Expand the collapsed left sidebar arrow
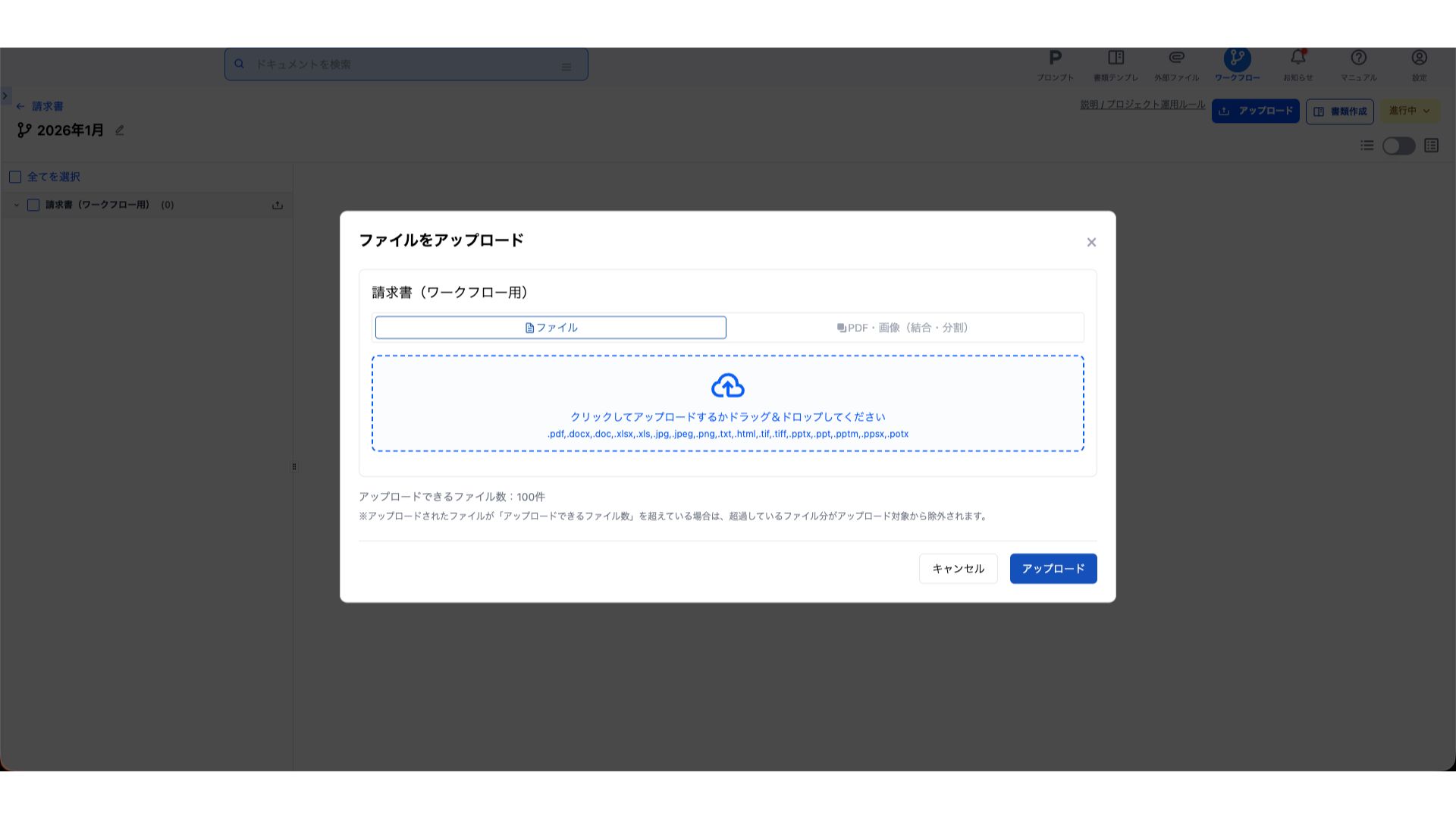Viewport: 1456px width, 819px height. tap(5, 96)
